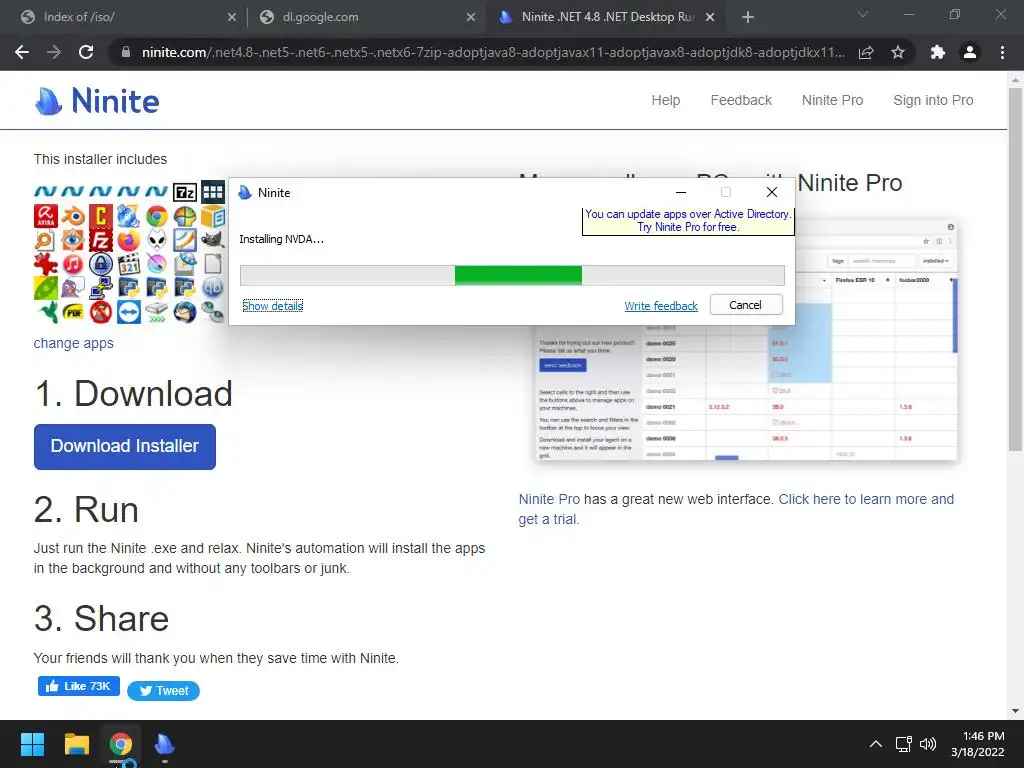Open the Windows Start menu
This screenshot has height=768, width=1024.
point(32,744)
